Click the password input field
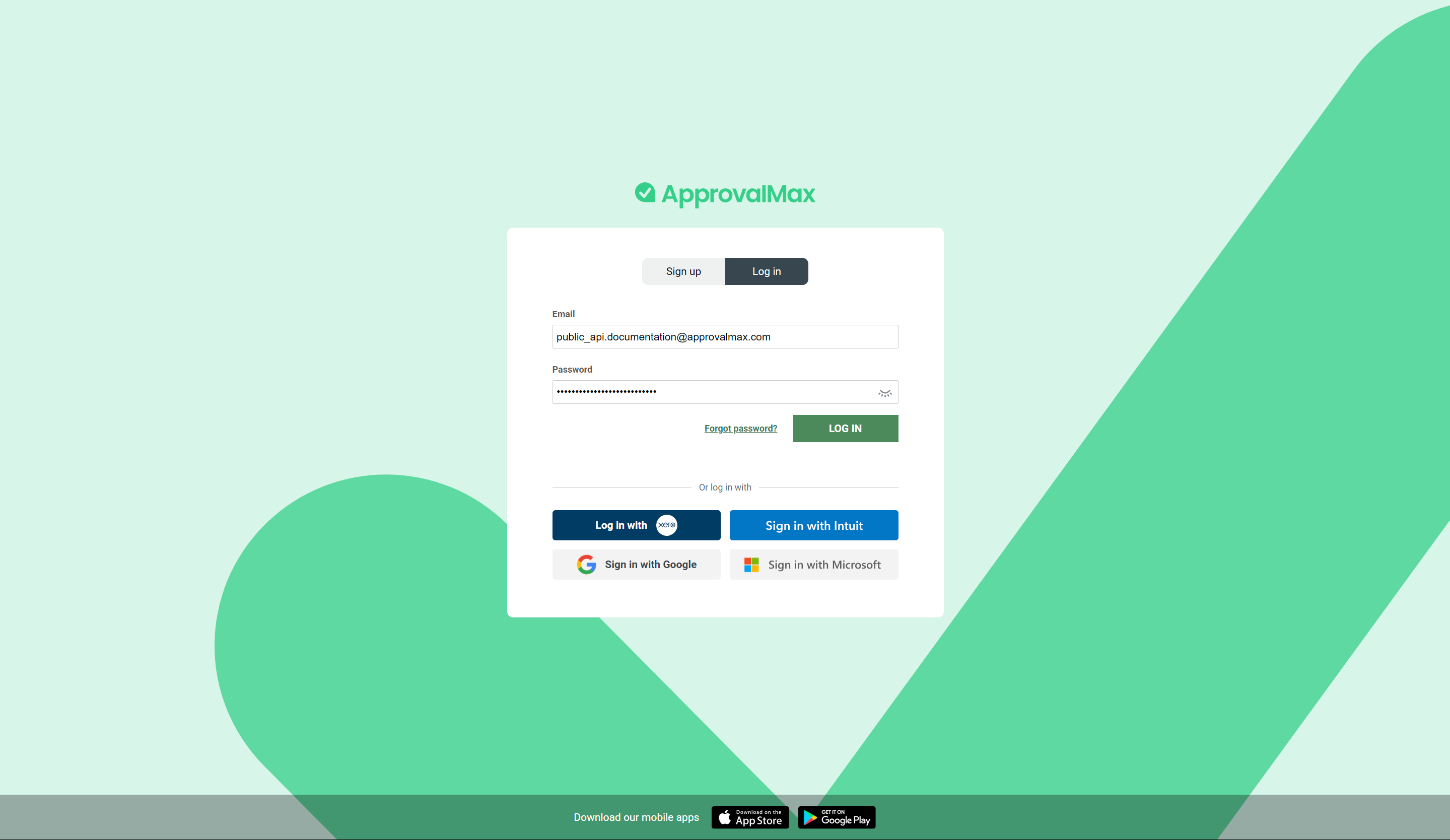 [x=725, y=392]
